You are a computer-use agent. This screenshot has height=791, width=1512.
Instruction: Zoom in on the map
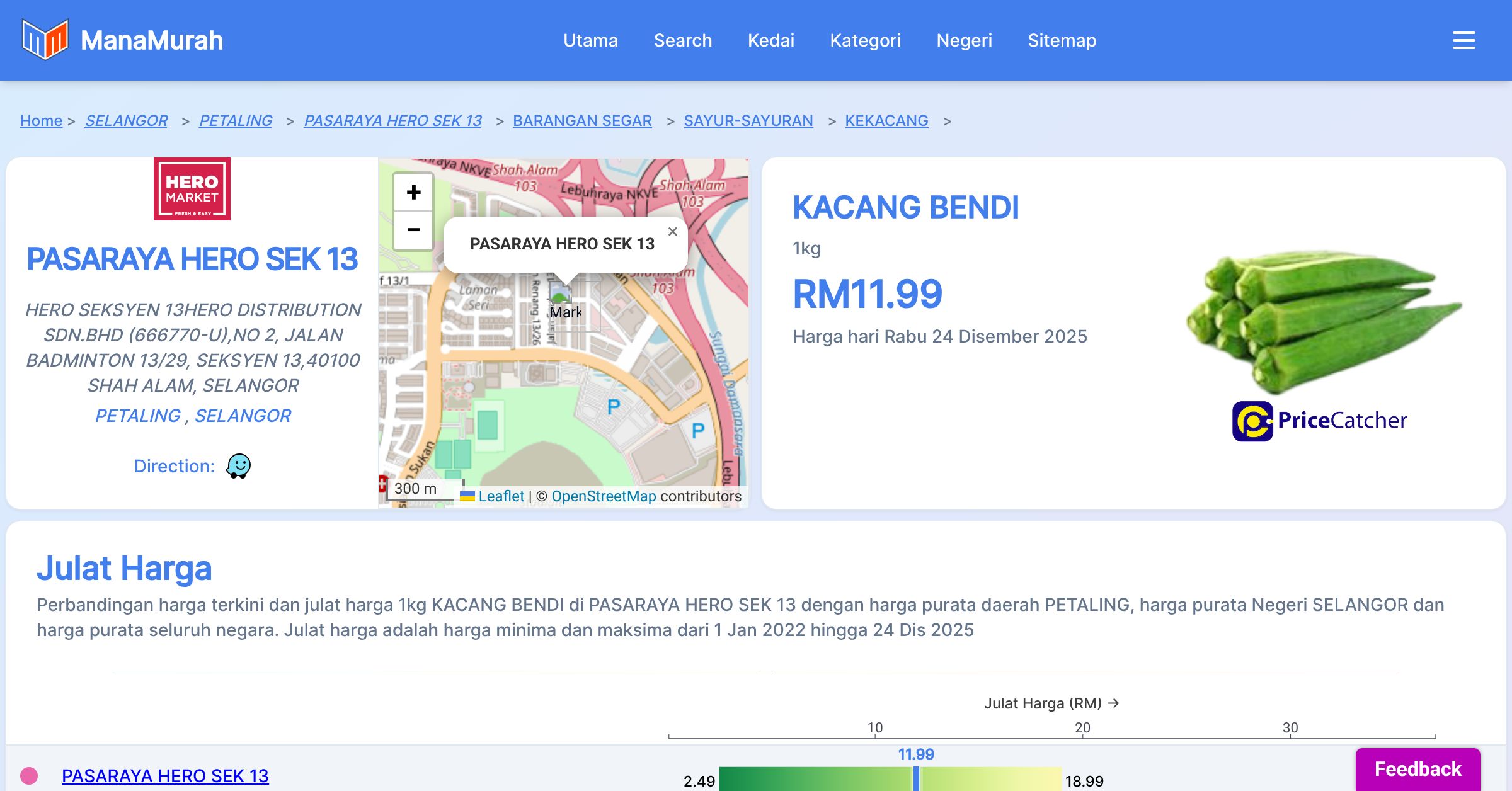coord(413,193)
